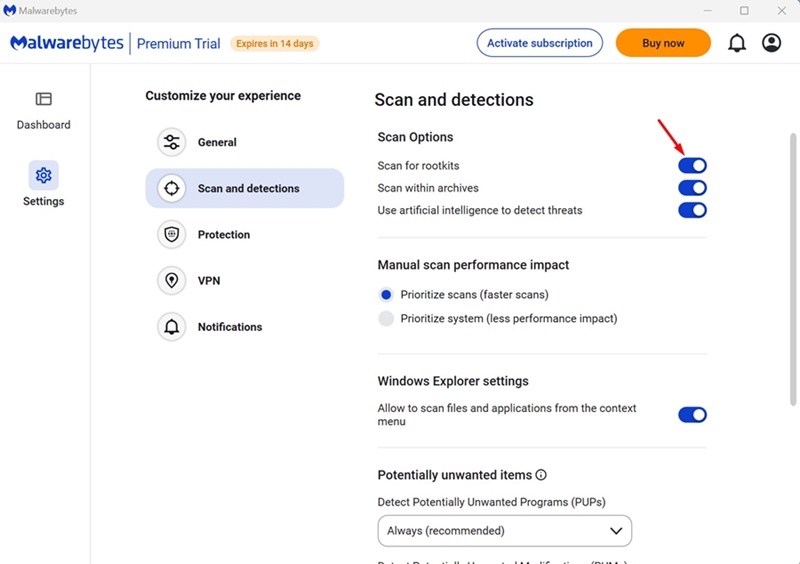The width and height of the screenshot is (800, 564).
Task: Toggle artificial intelligence threat detection
Action: 692,210
